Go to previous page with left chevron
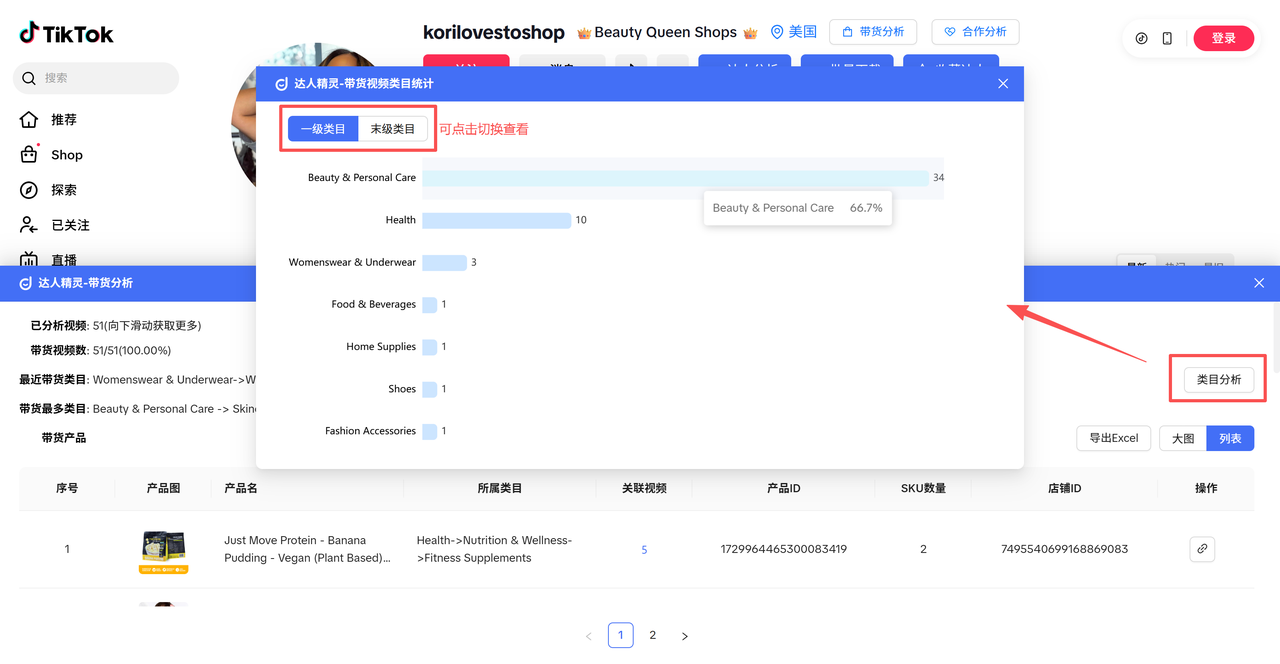1280x664 pixels. click(588, 636)
